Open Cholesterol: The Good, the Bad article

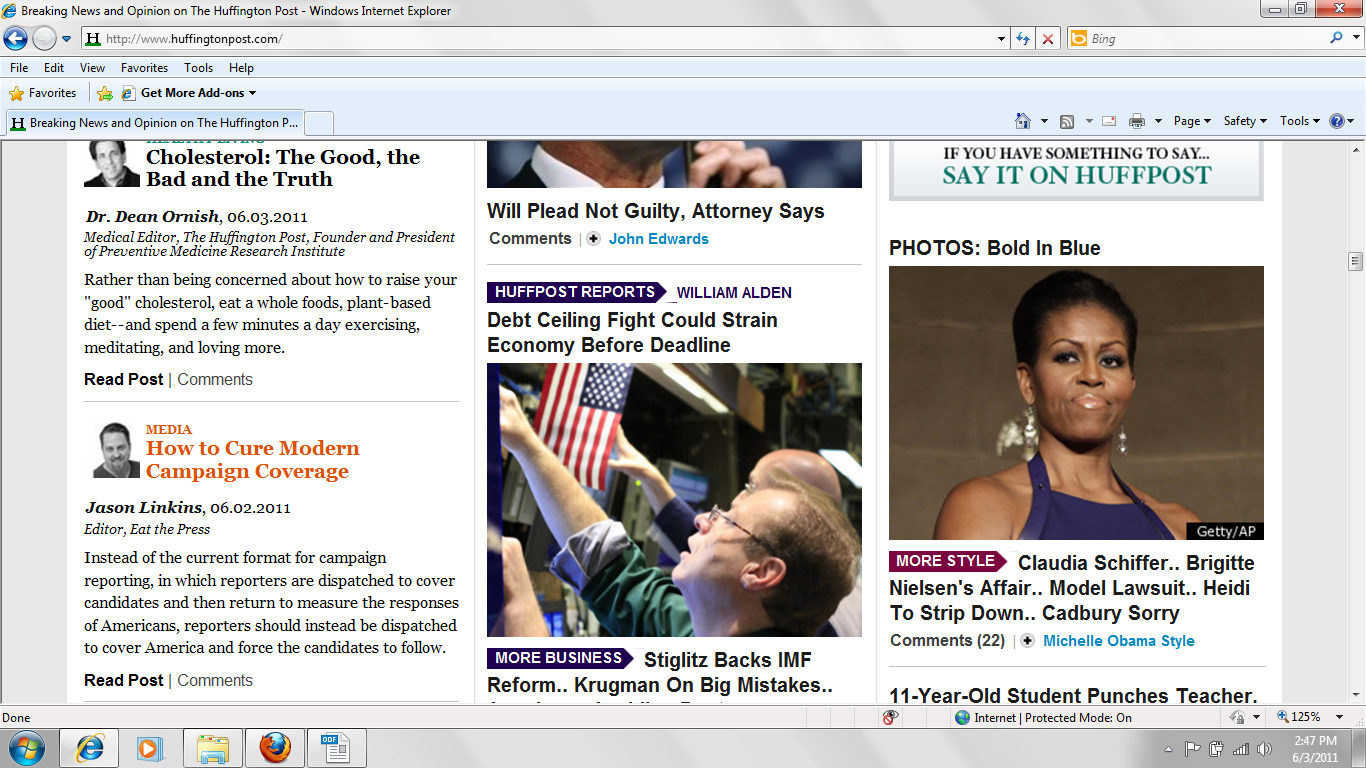[x=283, y=168]
